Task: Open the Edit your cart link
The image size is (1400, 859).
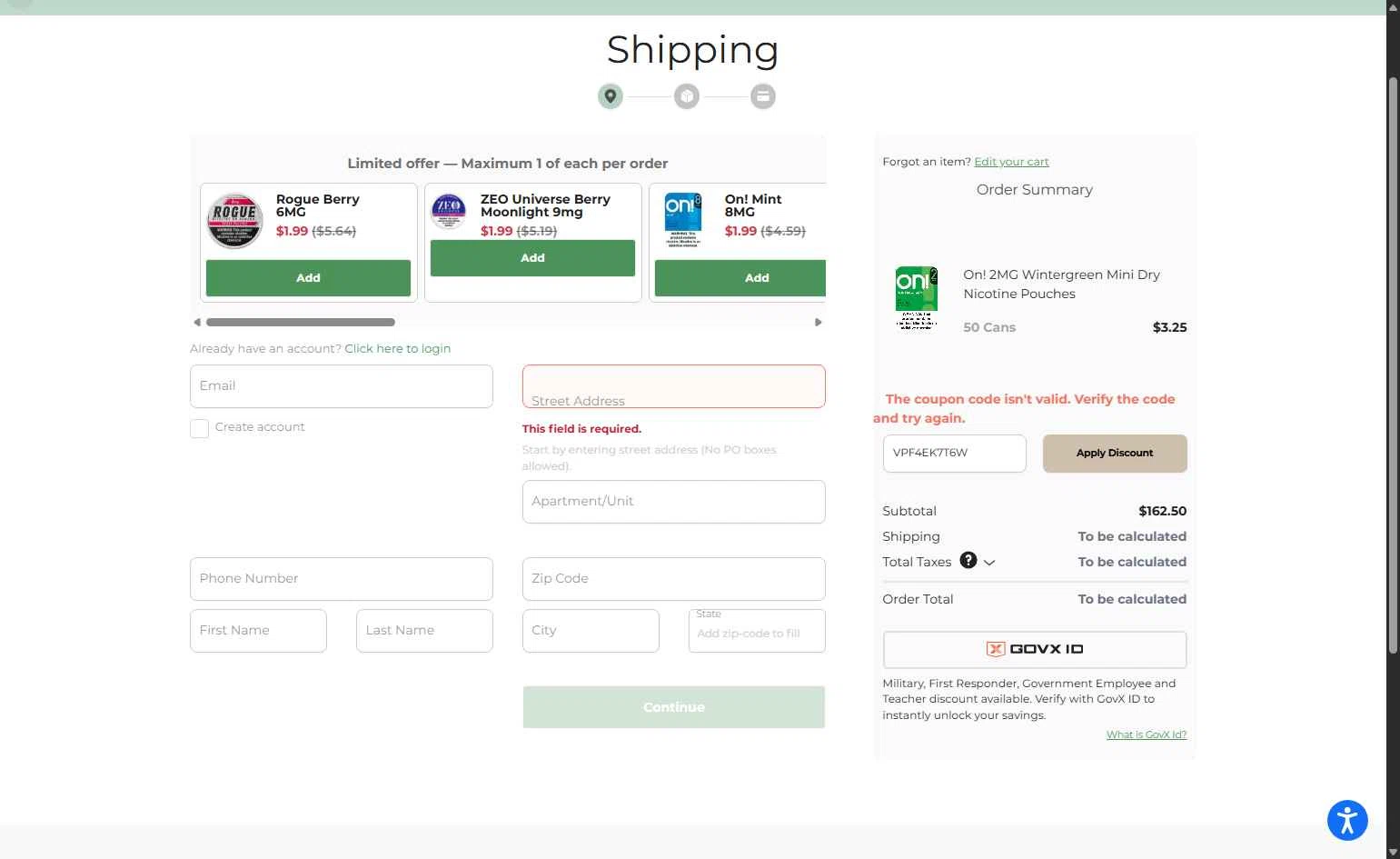Action: coord(1011,162)
